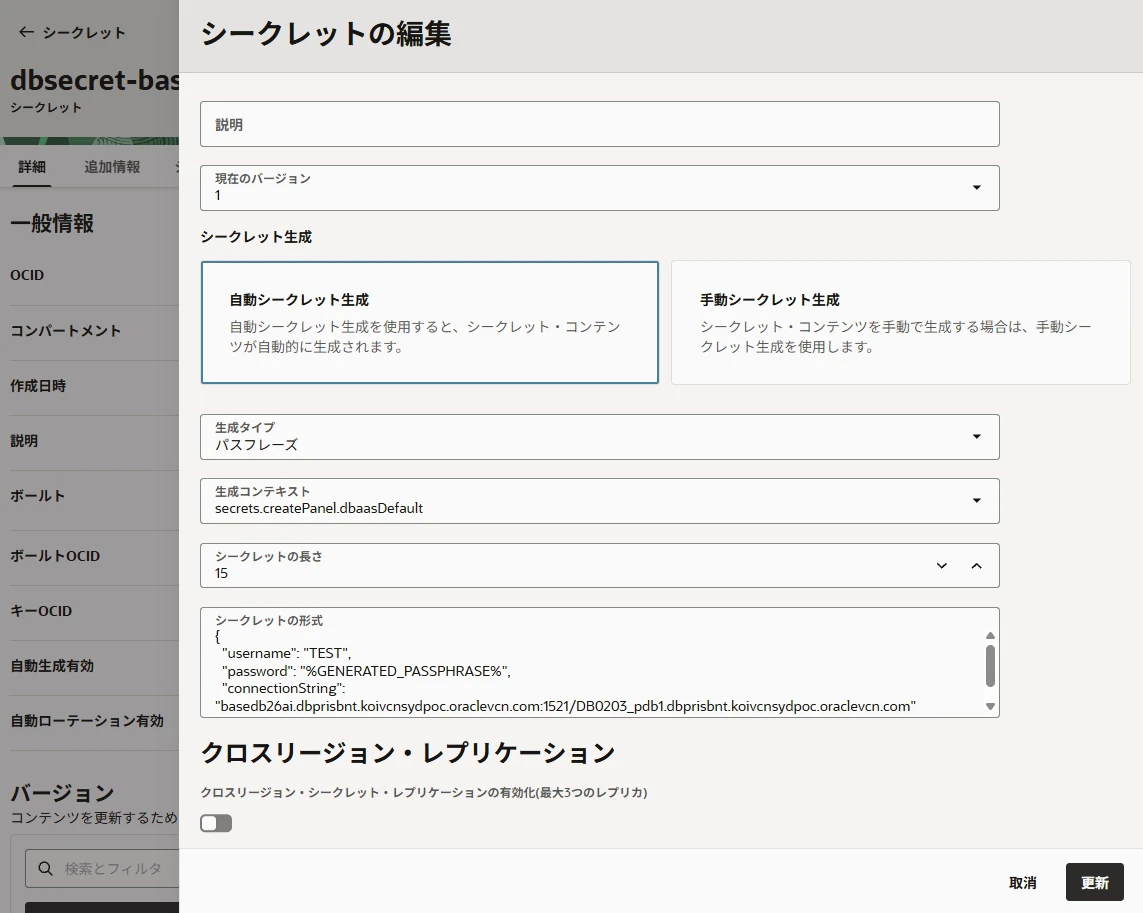Viewport: 1143px width, 913px height.
Task: Click the 作成日時 row label
Action: pos(38,386)
